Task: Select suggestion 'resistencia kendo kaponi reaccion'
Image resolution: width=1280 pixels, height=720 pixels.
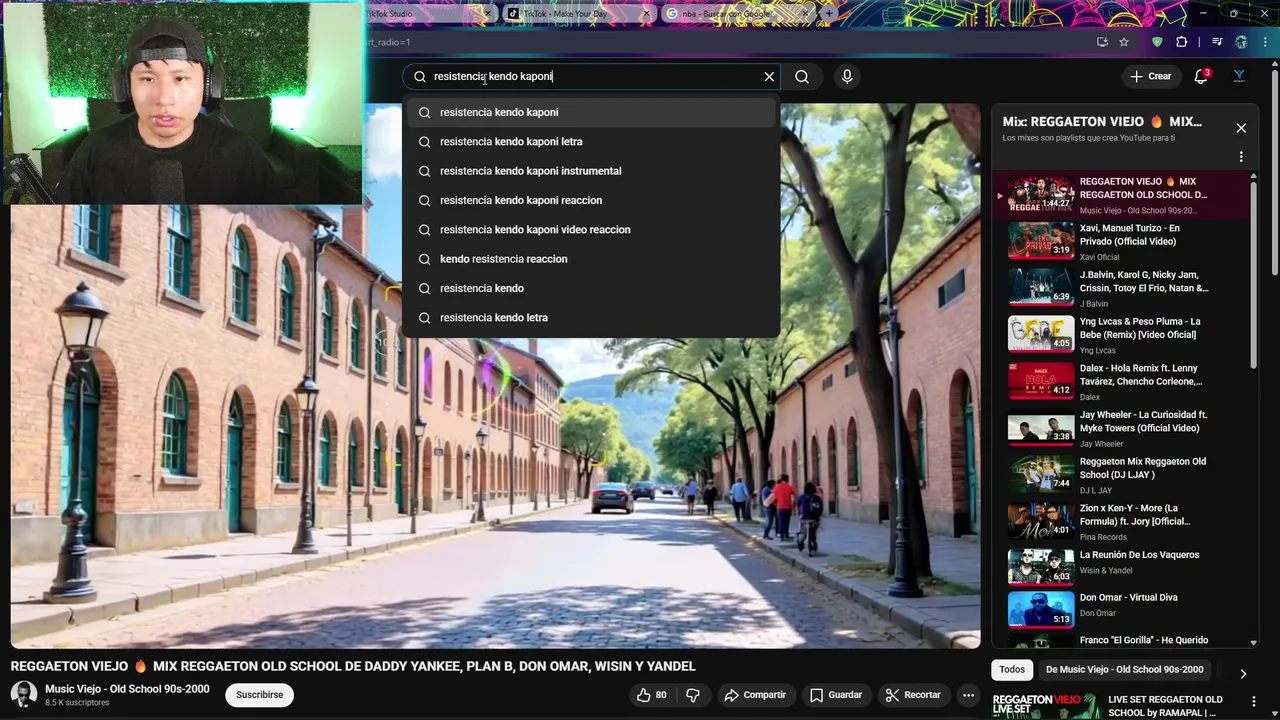Action: [x=591, y=200]
